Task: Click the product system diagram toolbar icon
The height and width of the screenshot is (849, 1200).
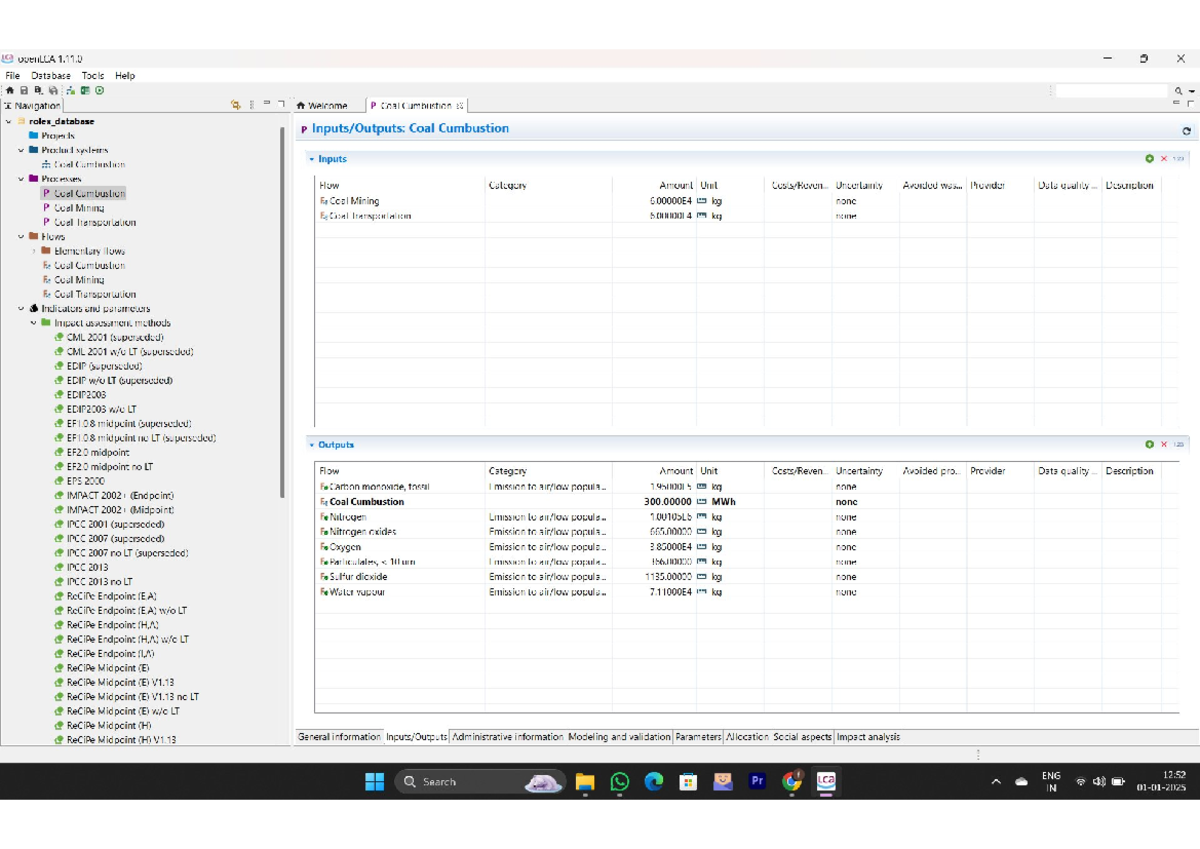Action: [71, 90]
